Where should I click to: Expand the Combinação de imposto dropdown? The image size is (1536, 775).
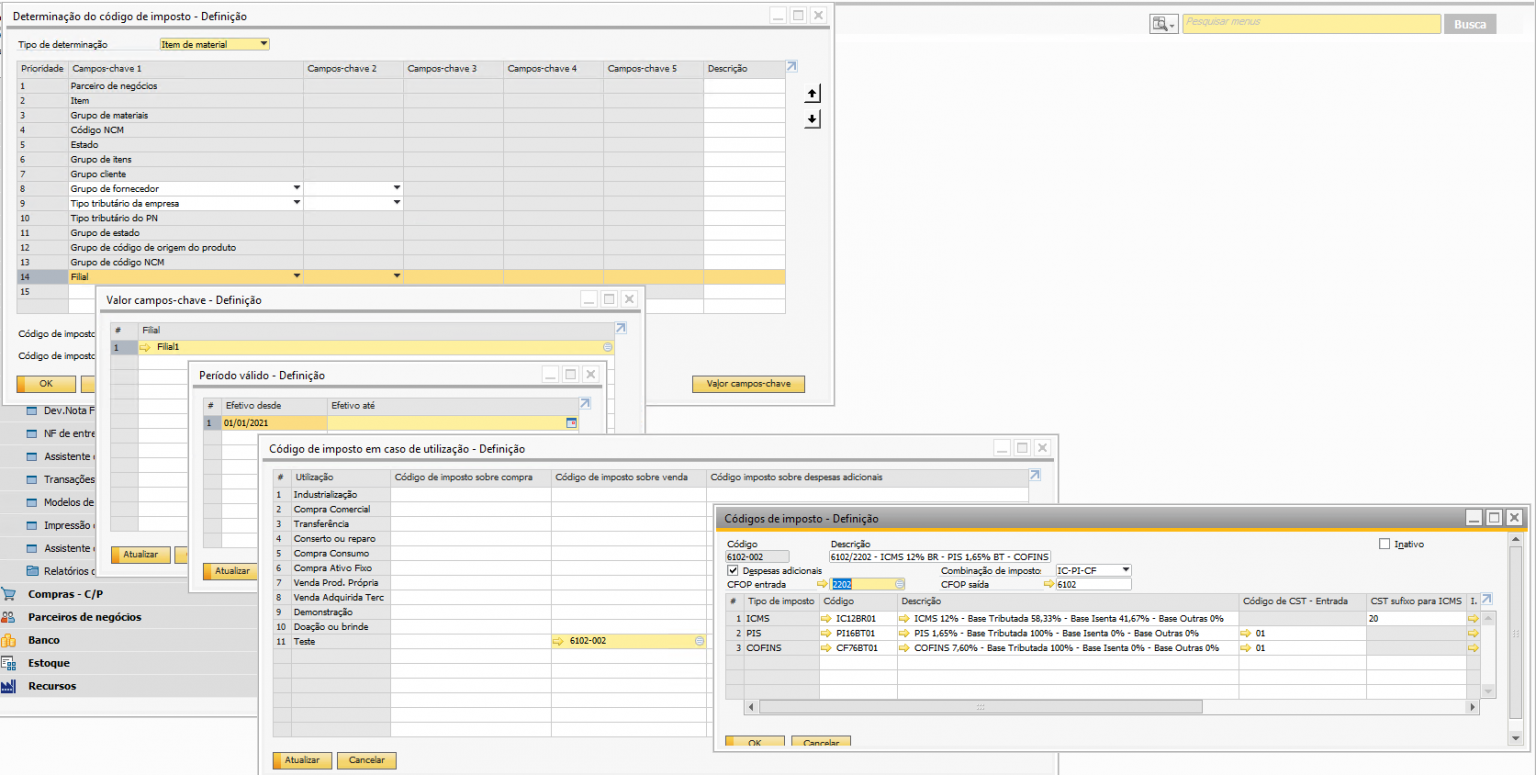click(x=1126, y=570)
